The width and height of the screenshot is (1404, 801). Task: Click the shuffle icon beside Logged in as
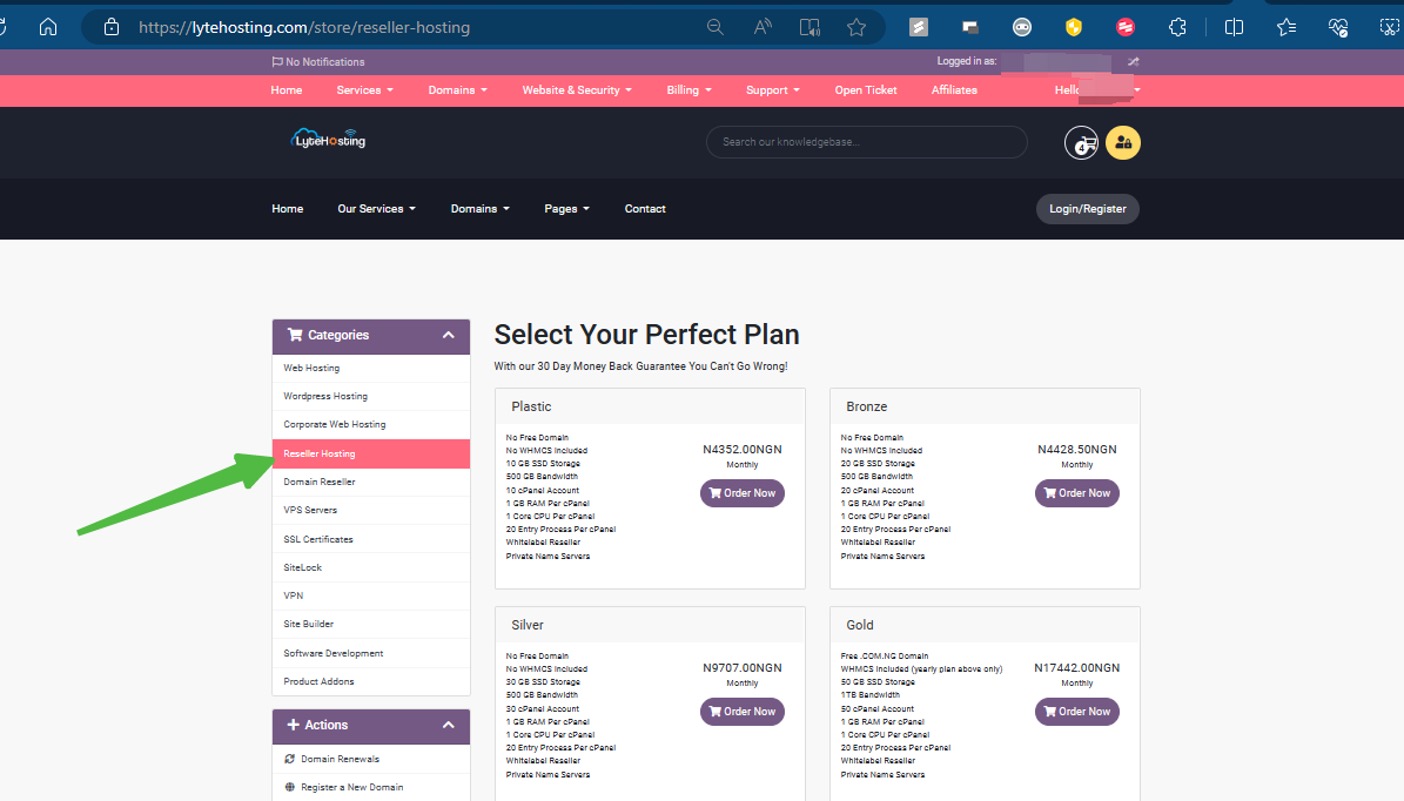coord(1133,61)
